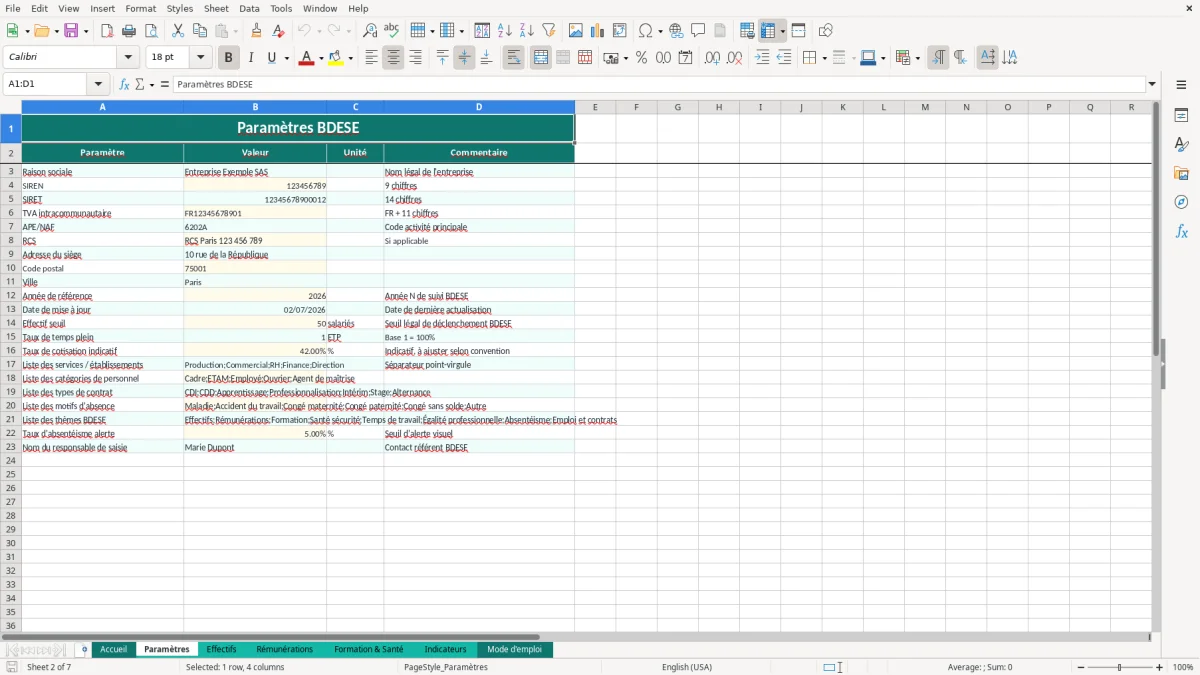Switch to the Mode d'emploi sheet tab
1200x675 pixels.
tap(514, 649)
